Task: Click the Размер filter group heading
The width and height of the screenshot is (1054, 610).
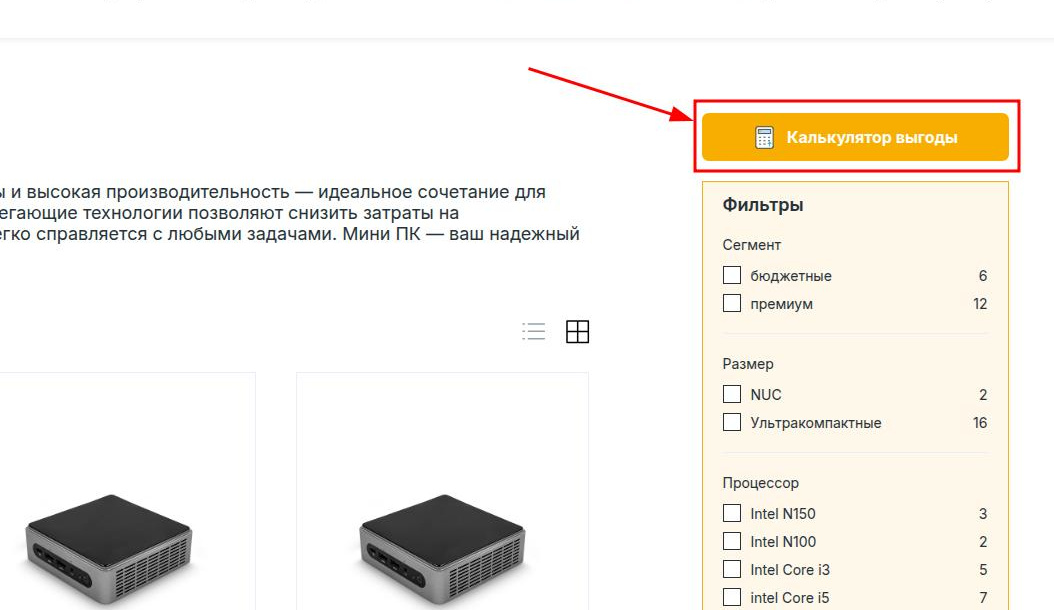Action: (747, 364)
